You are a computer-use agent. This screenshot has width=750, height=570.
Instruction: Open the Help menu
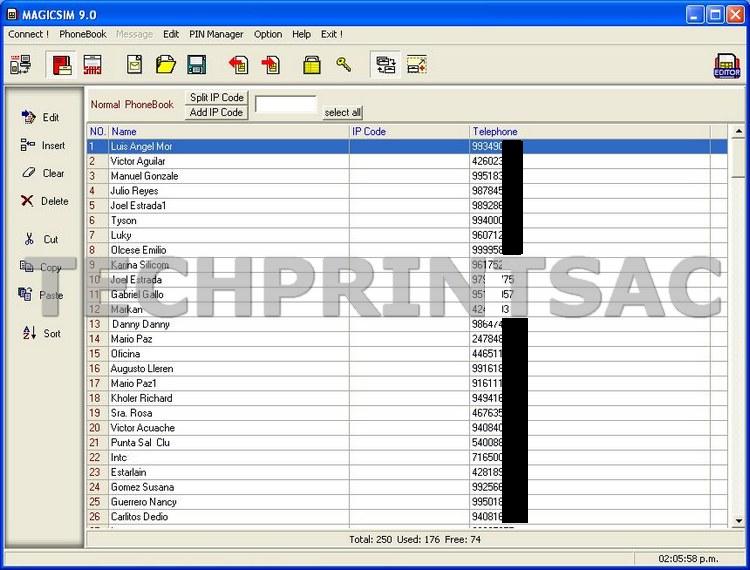(301, 34)
